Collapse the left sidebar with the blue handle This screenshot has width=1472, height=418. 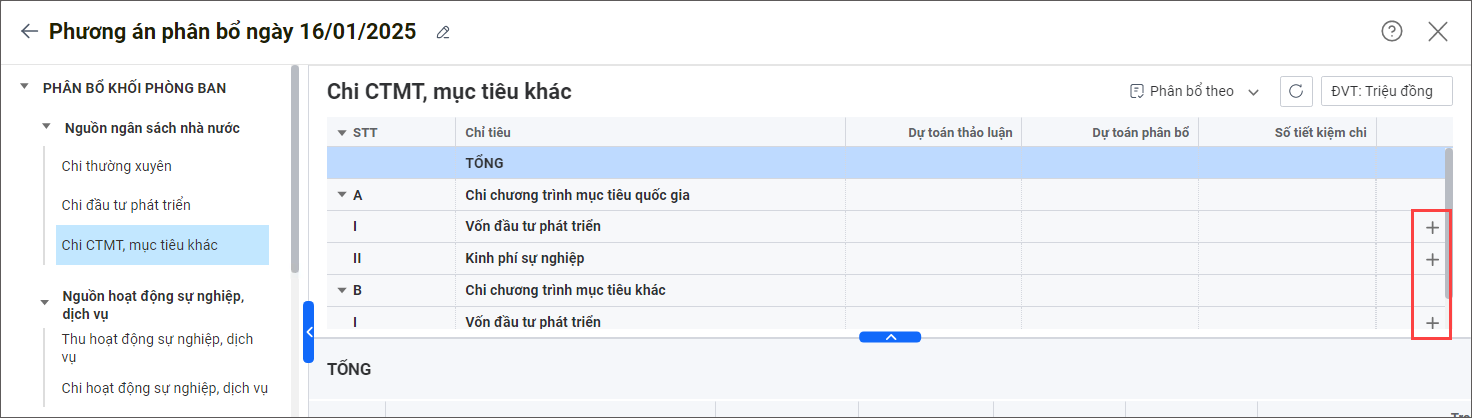click(308, 331)
